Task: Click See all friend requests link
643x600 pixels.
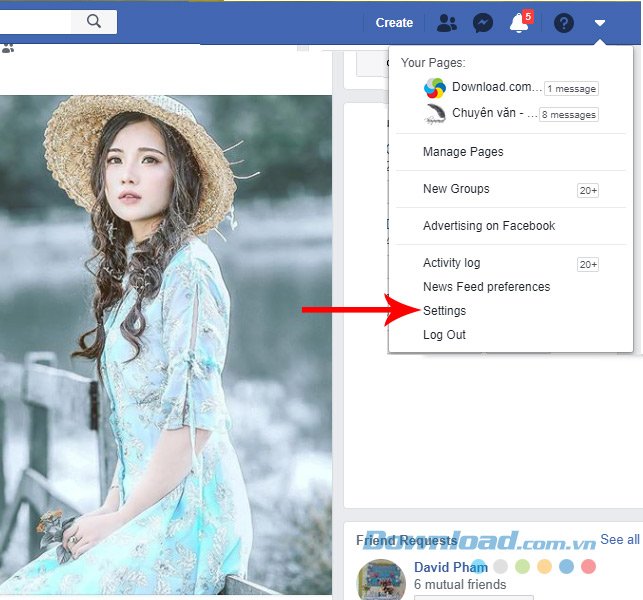Action: [x=620, y=539]
